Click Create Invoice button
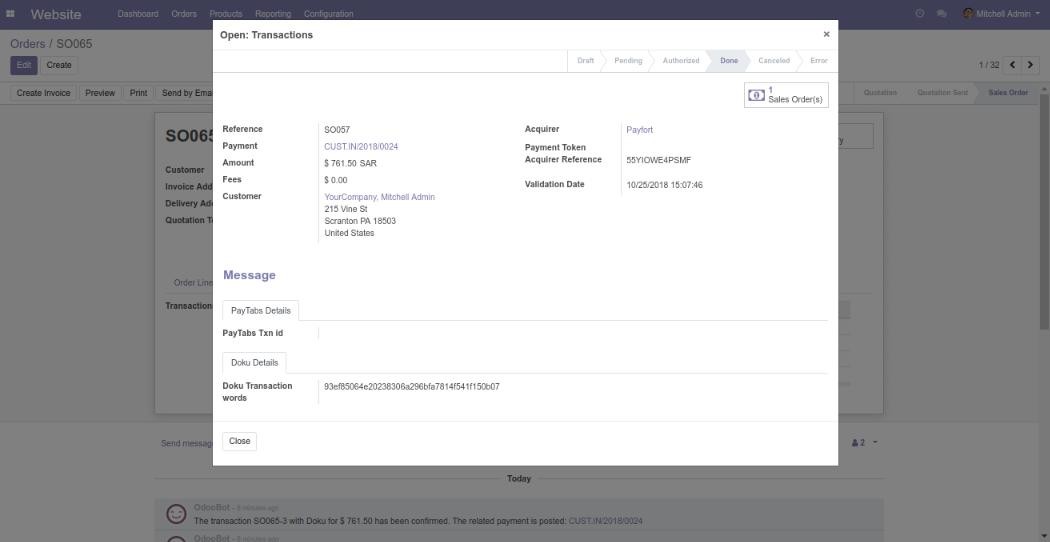The height and width of the screenshot is (542, 1050). click(x=44, y=93)
